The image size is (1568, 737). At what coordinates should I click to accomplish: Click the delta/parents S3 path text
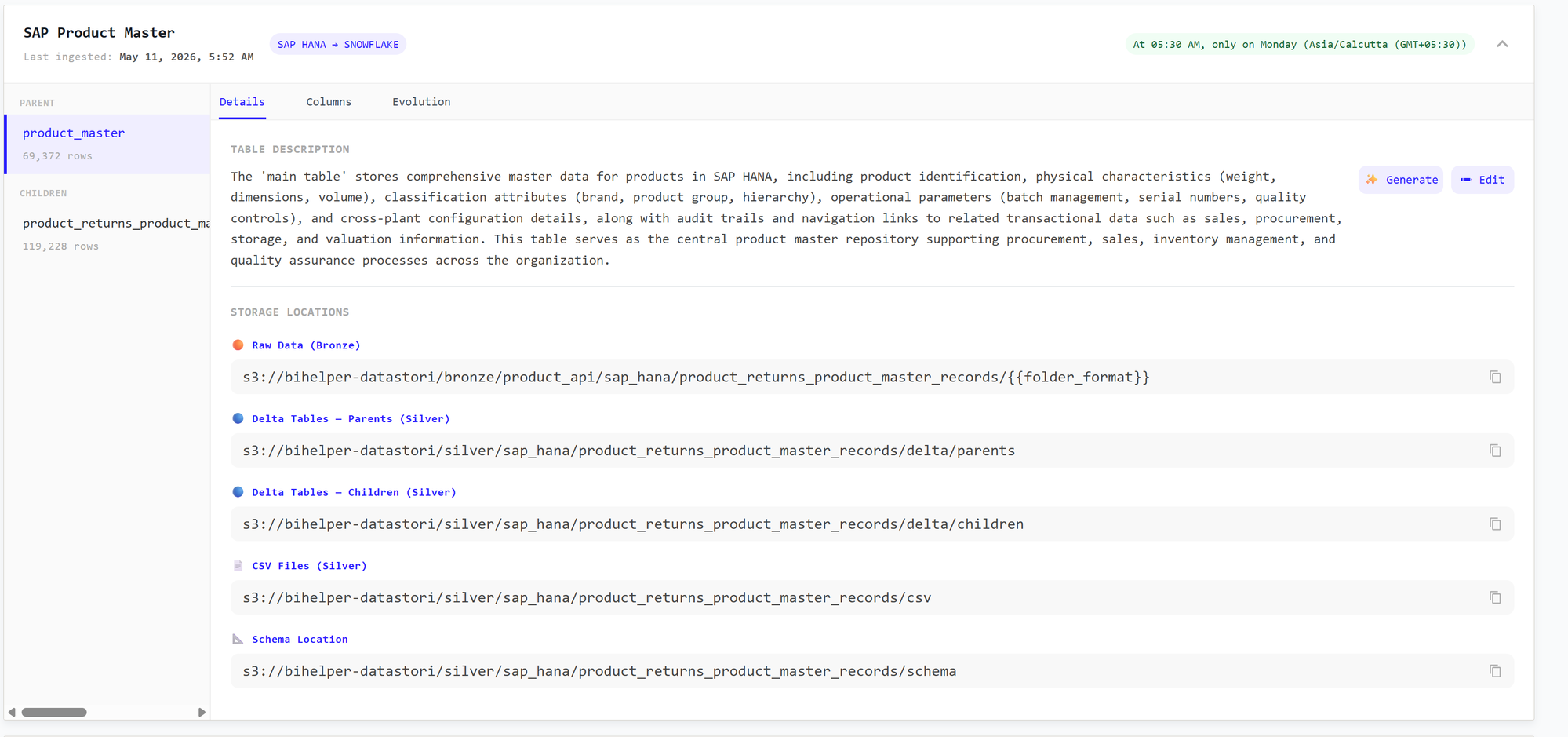pyautogui.click(x=629, y=451)
